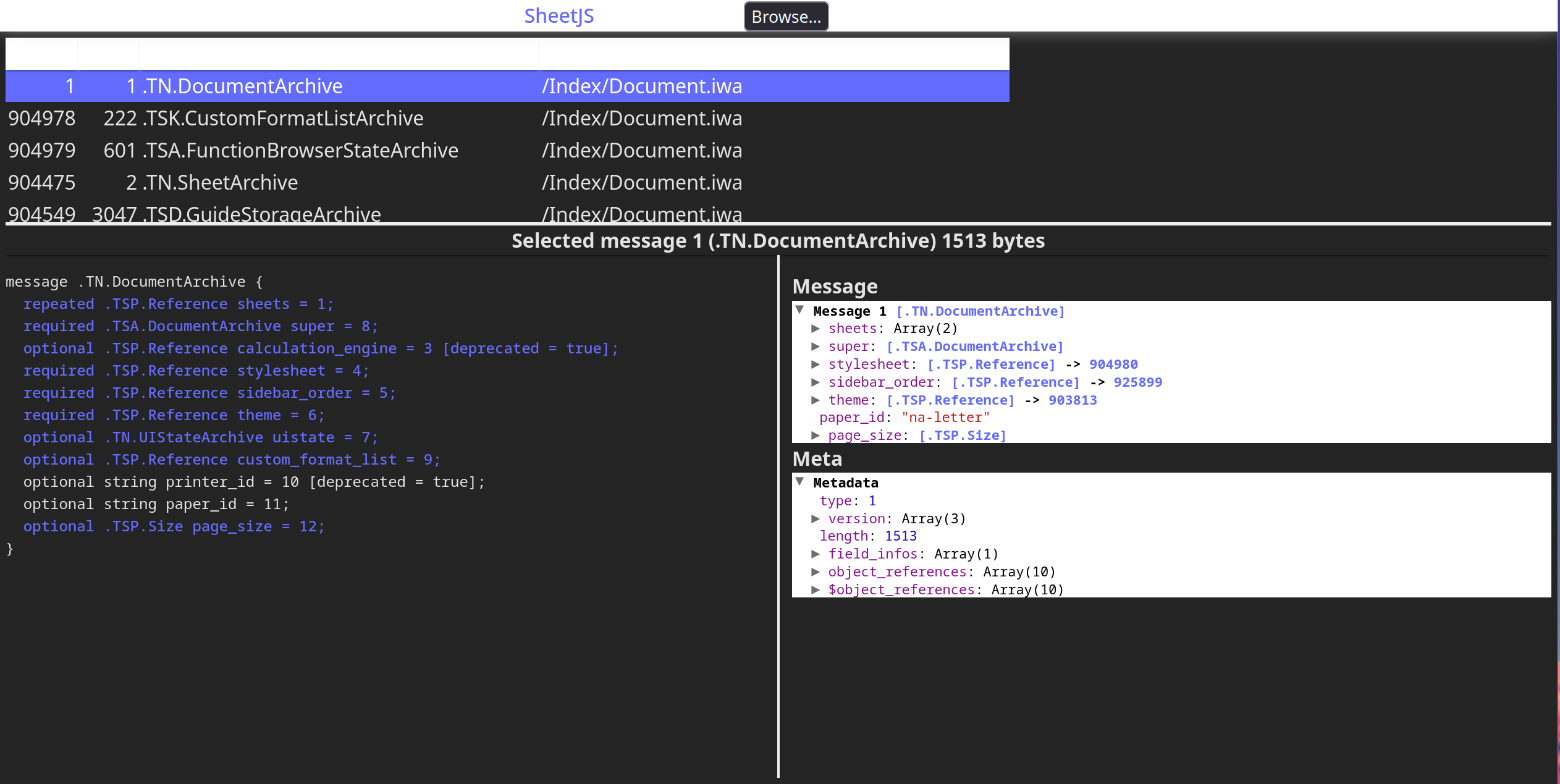Expand the sheets Array(2) node
The image size is (1560, 784).
click(x=816, y=329)
